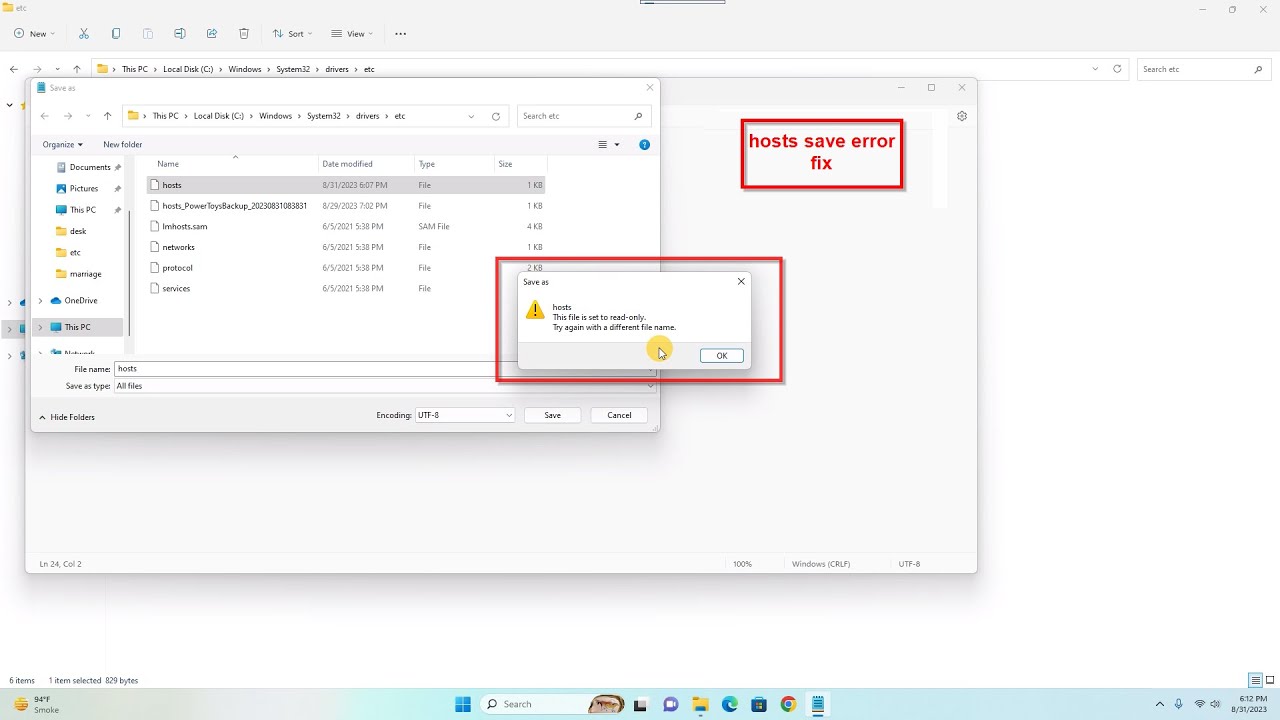
Task: Collapse folder pane with Hide Folders
Action: click(x=67, y=417)
